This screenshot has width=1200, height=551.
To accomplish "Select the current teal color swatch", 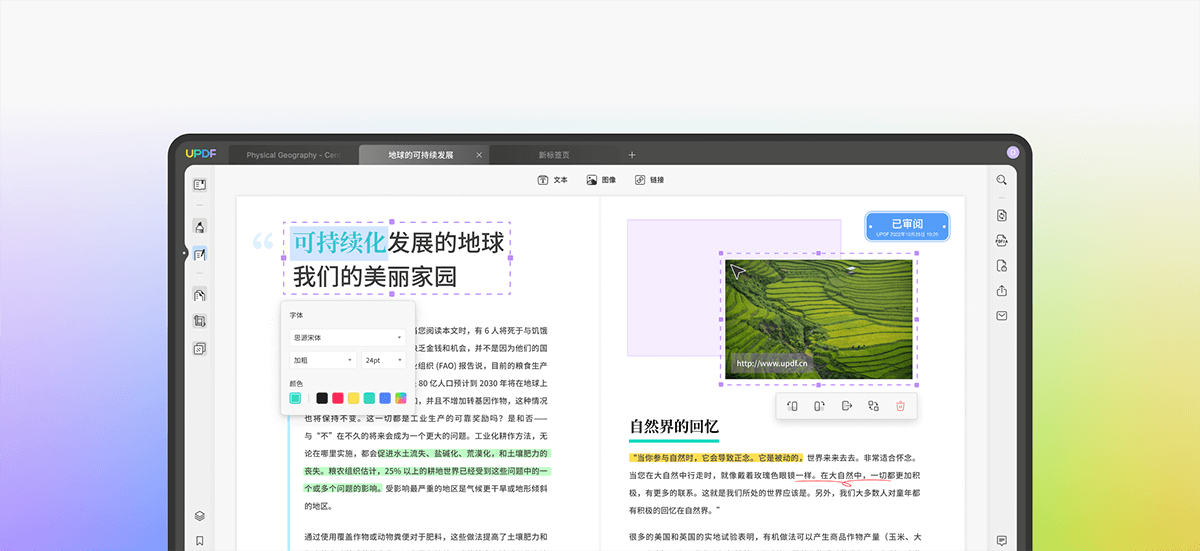I will (296, 398).
